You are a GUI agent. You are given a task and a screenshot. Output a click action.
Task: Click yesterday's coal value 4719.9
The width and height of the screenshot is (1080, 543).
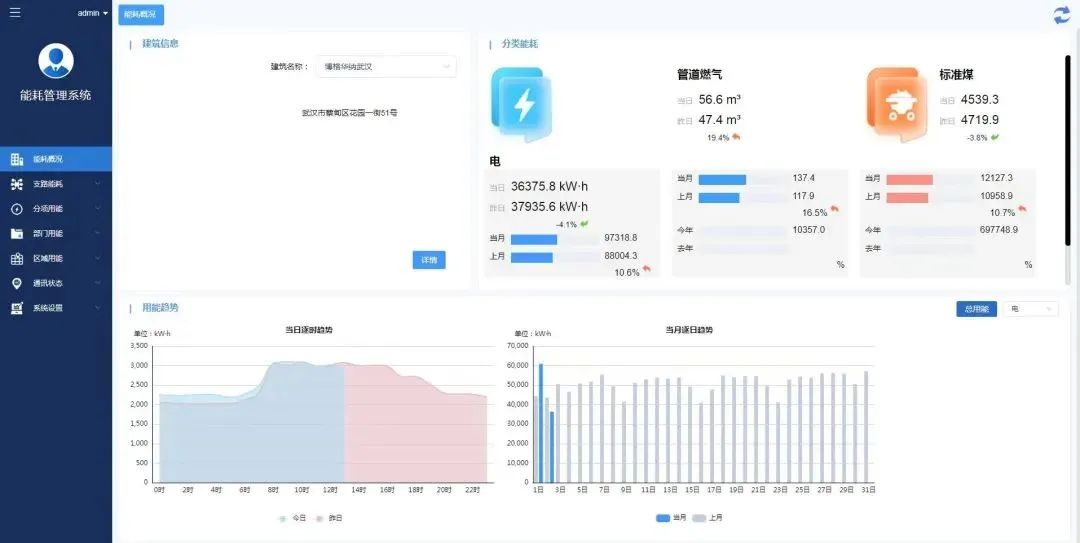tap(979, 120)
